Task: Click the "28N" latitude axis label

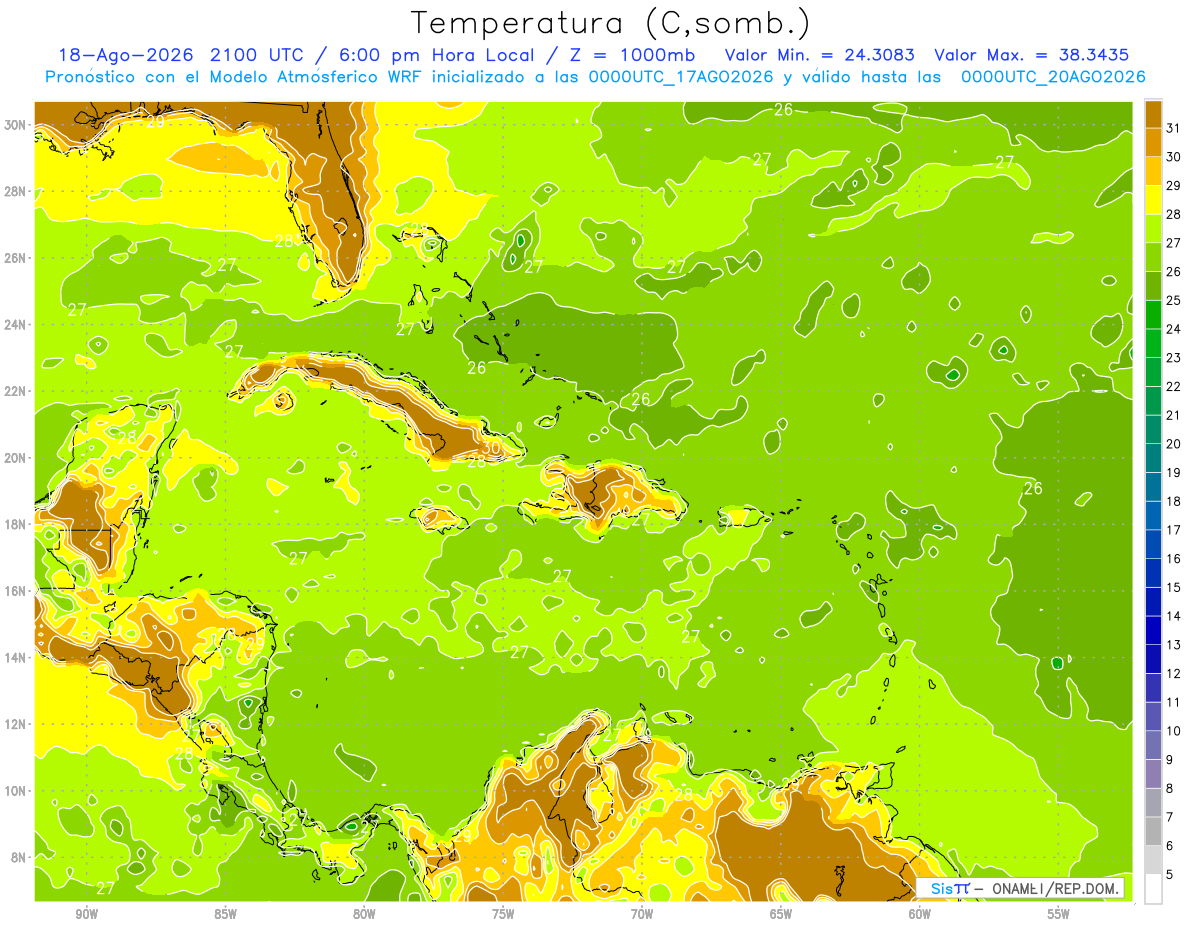Action: tap(17, 191)
